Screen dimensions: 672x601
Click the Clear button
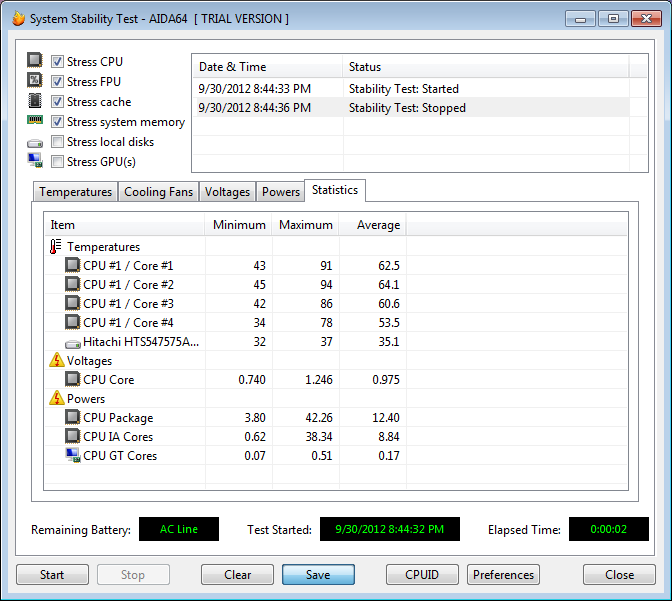click(237, 574)
